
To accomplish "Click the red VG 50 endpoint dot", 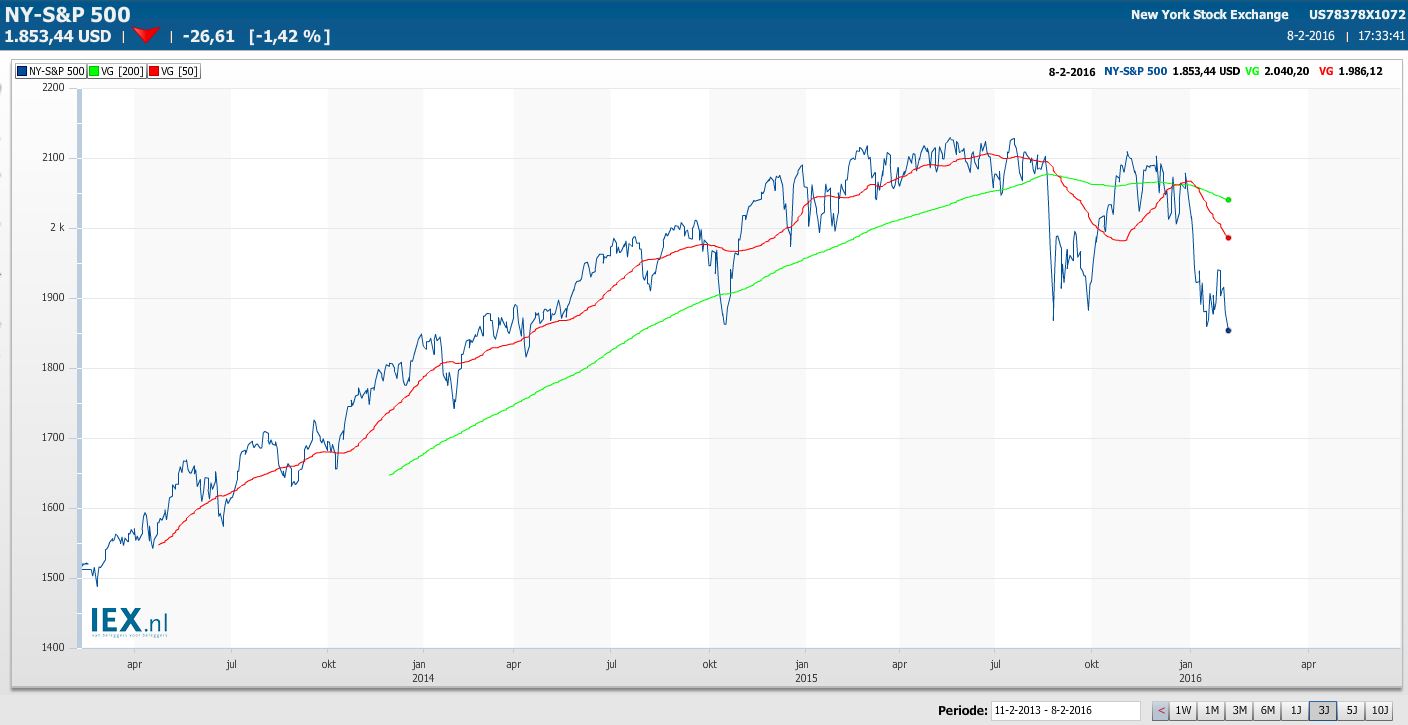I will 1228,238.
